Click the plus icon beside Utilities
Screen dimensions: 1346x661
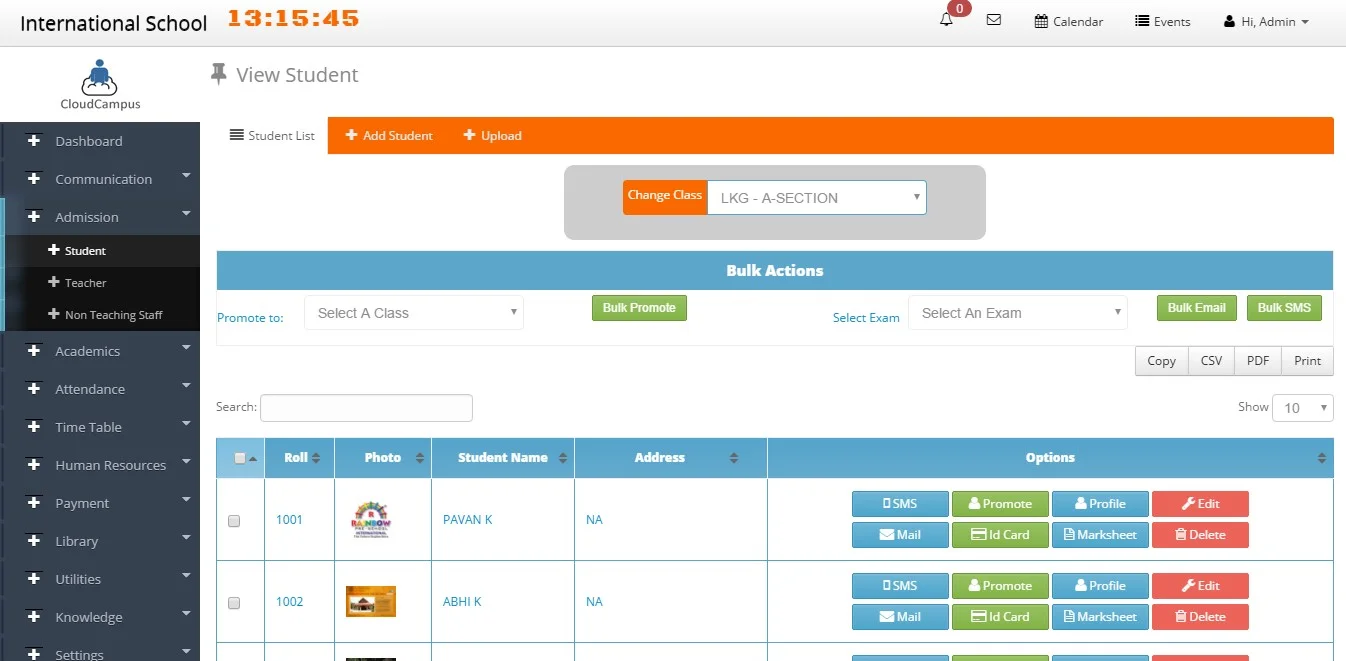[34, 579]
